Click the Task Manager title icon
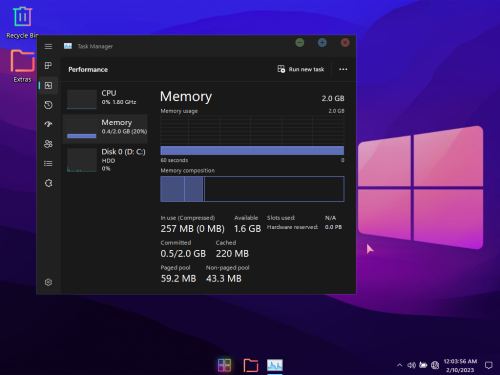 tap(68, 46)
